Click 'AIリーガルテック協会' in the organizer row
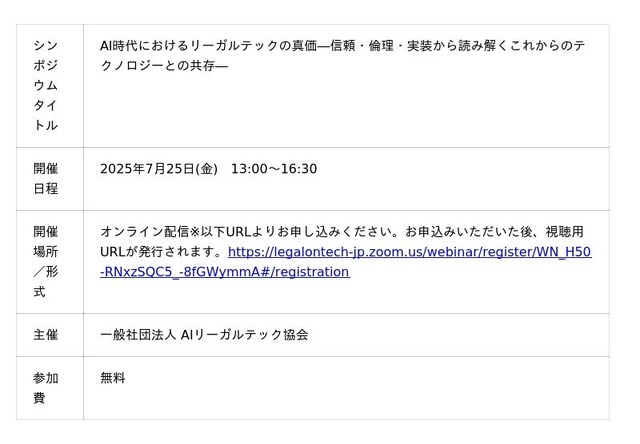This screenshot has height=444, width=640. (244, 335)
